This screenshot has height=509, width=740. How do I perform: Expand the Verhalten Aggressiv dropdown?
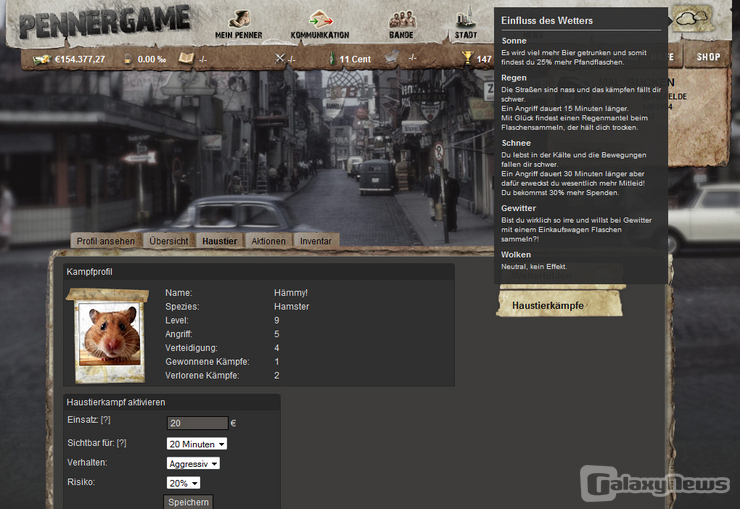pos(192,463)
